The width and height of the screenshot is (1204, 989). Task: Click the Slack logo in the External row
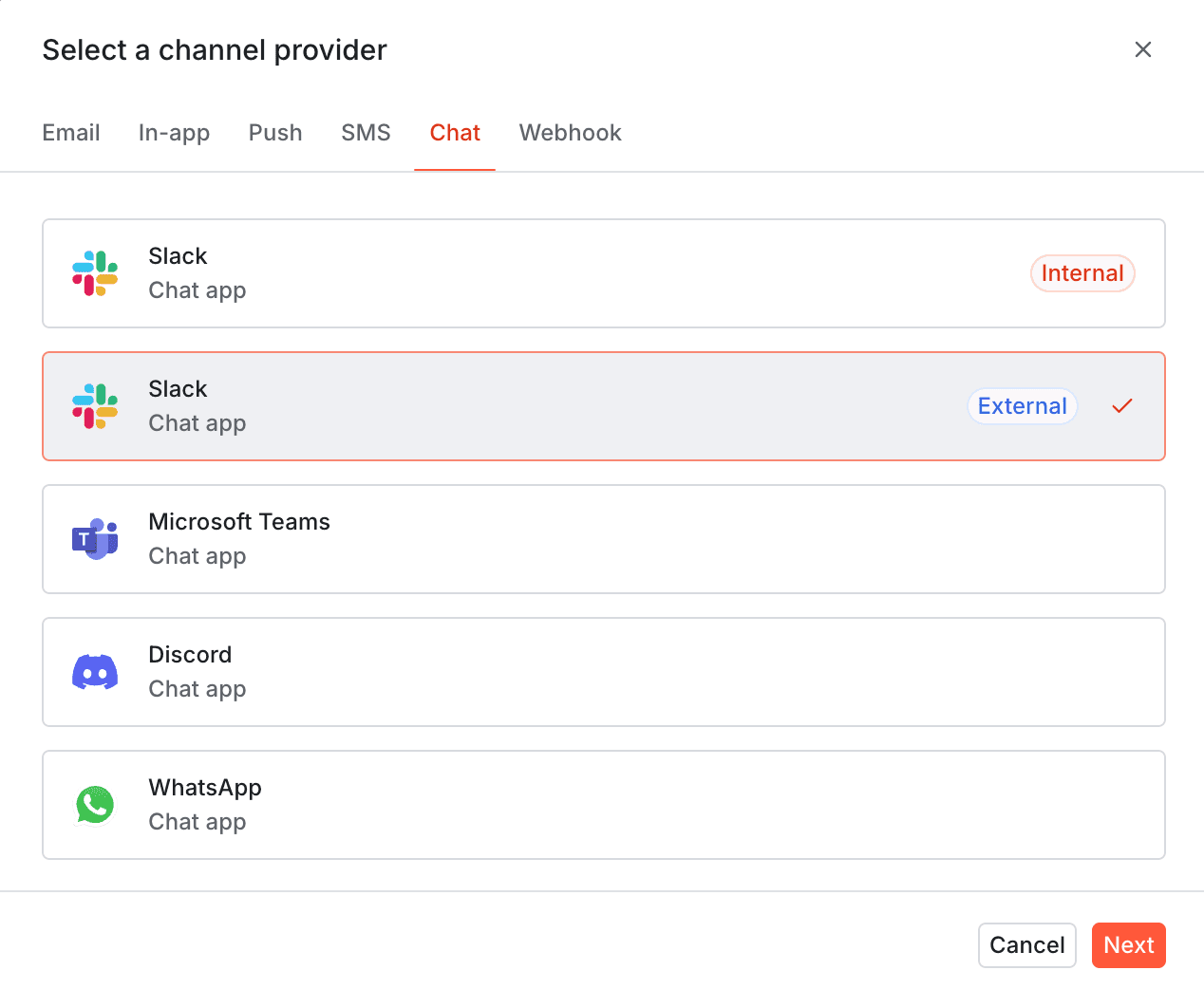pos(95,406)
